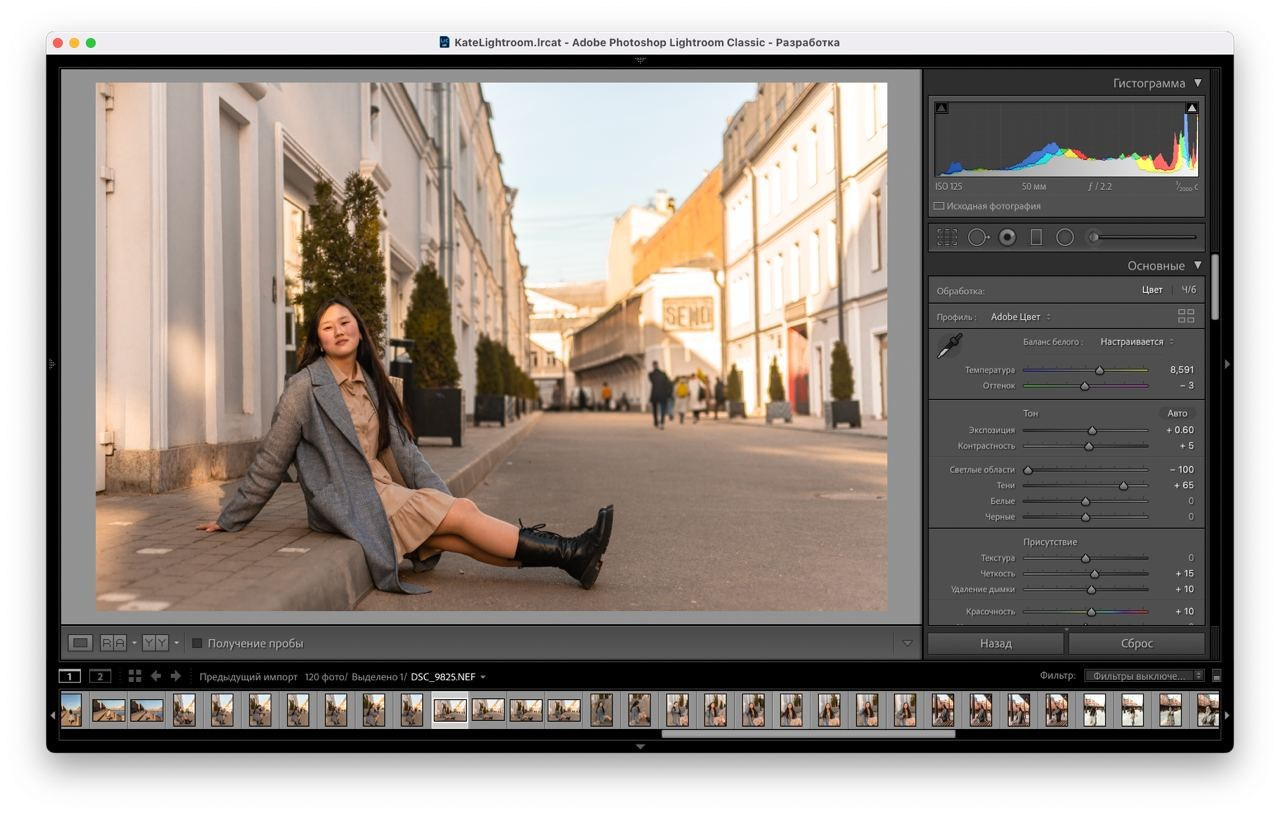
Task: Select the Crop Overlay tool
Action: pyautogui.click(x=947, y=236)
